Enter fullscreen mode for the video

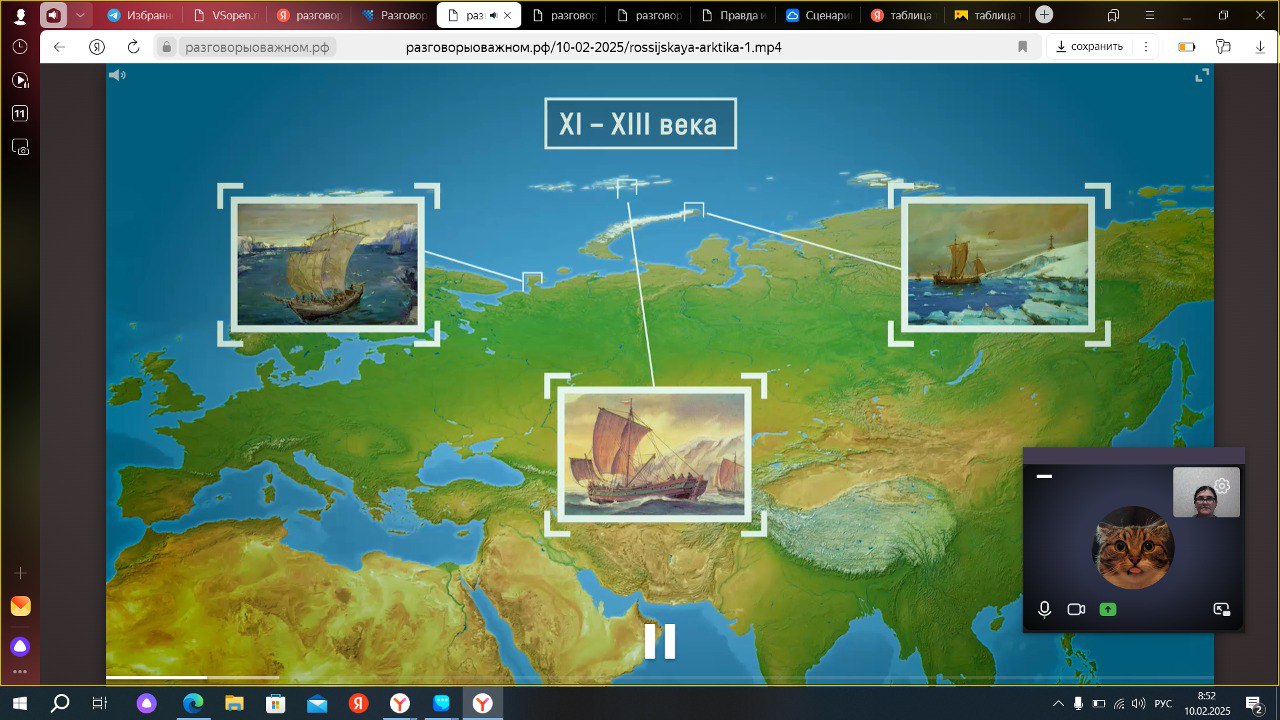point(1202,75)
